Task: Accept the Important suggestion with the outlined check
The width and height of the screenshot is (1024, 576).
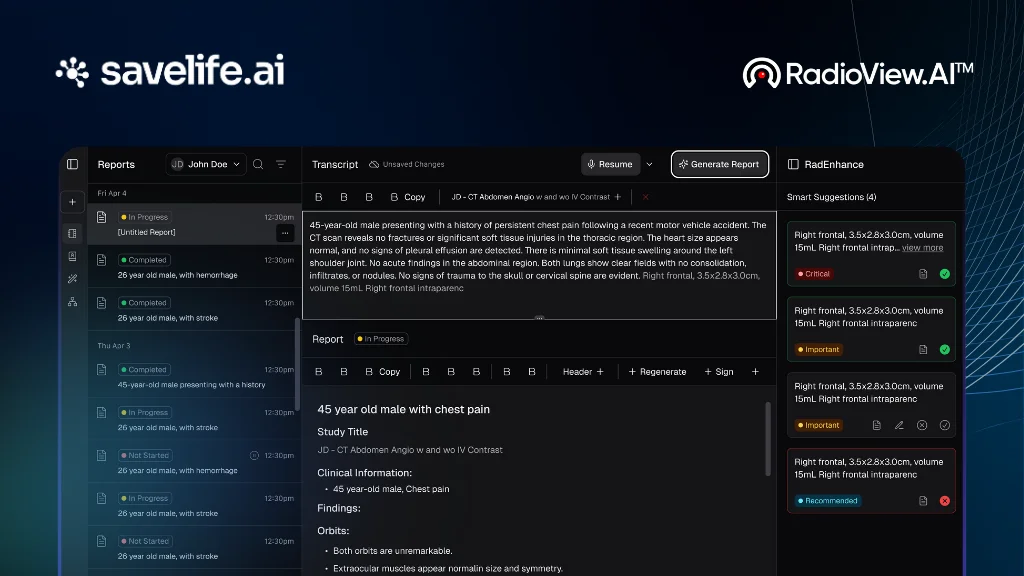Action: [x=945, y=425]
